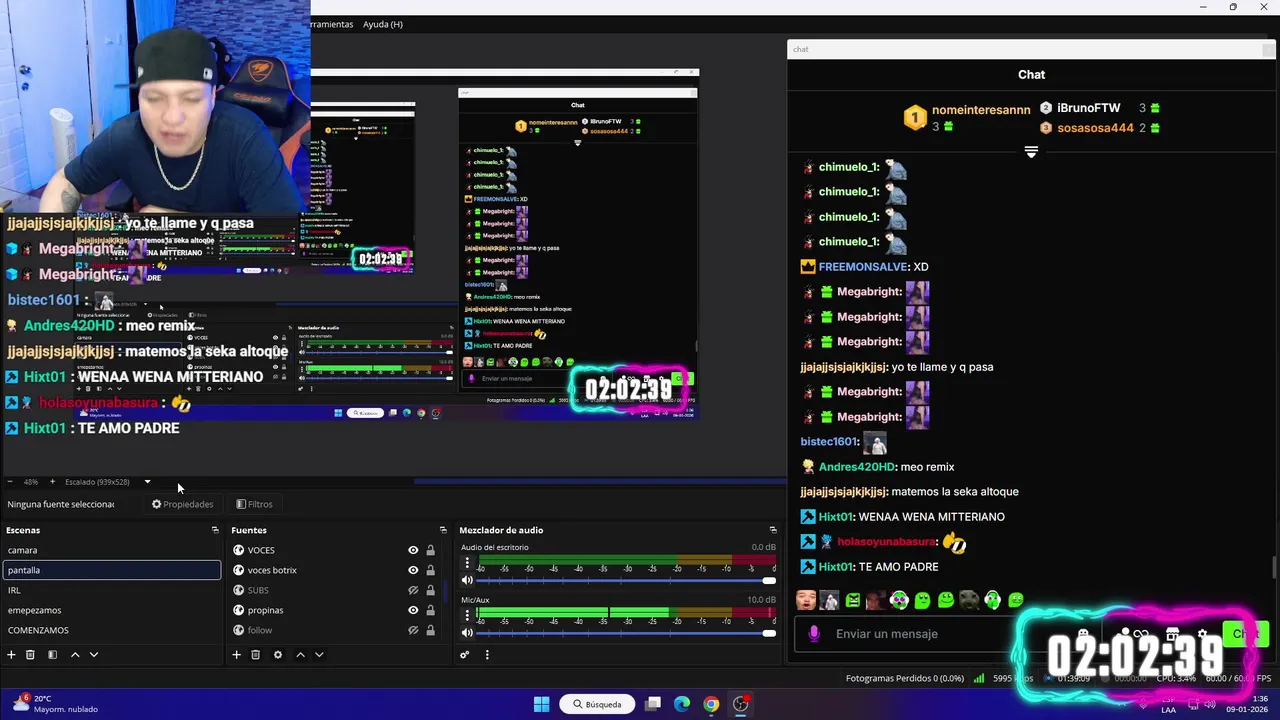Show the SUBS source with its eye icon

[x=413, y=590]
